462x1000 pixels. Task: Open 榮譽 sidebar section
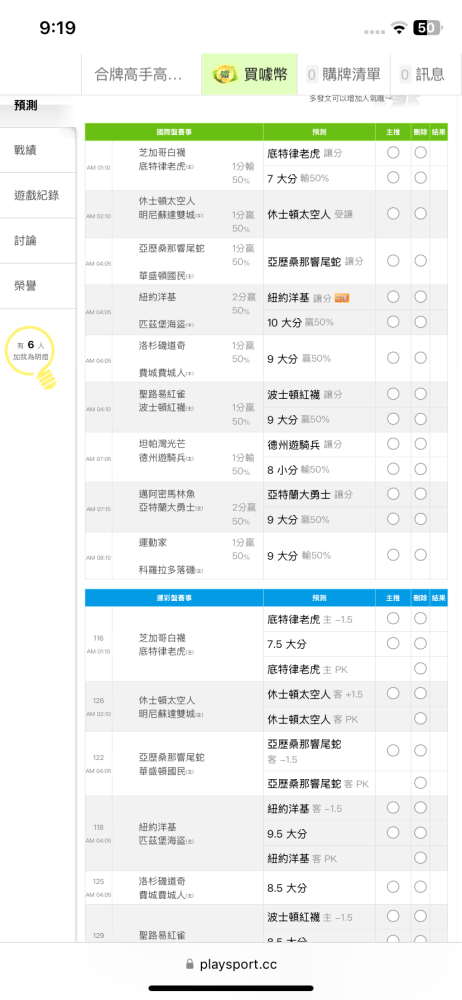click(x=38, y=286)
